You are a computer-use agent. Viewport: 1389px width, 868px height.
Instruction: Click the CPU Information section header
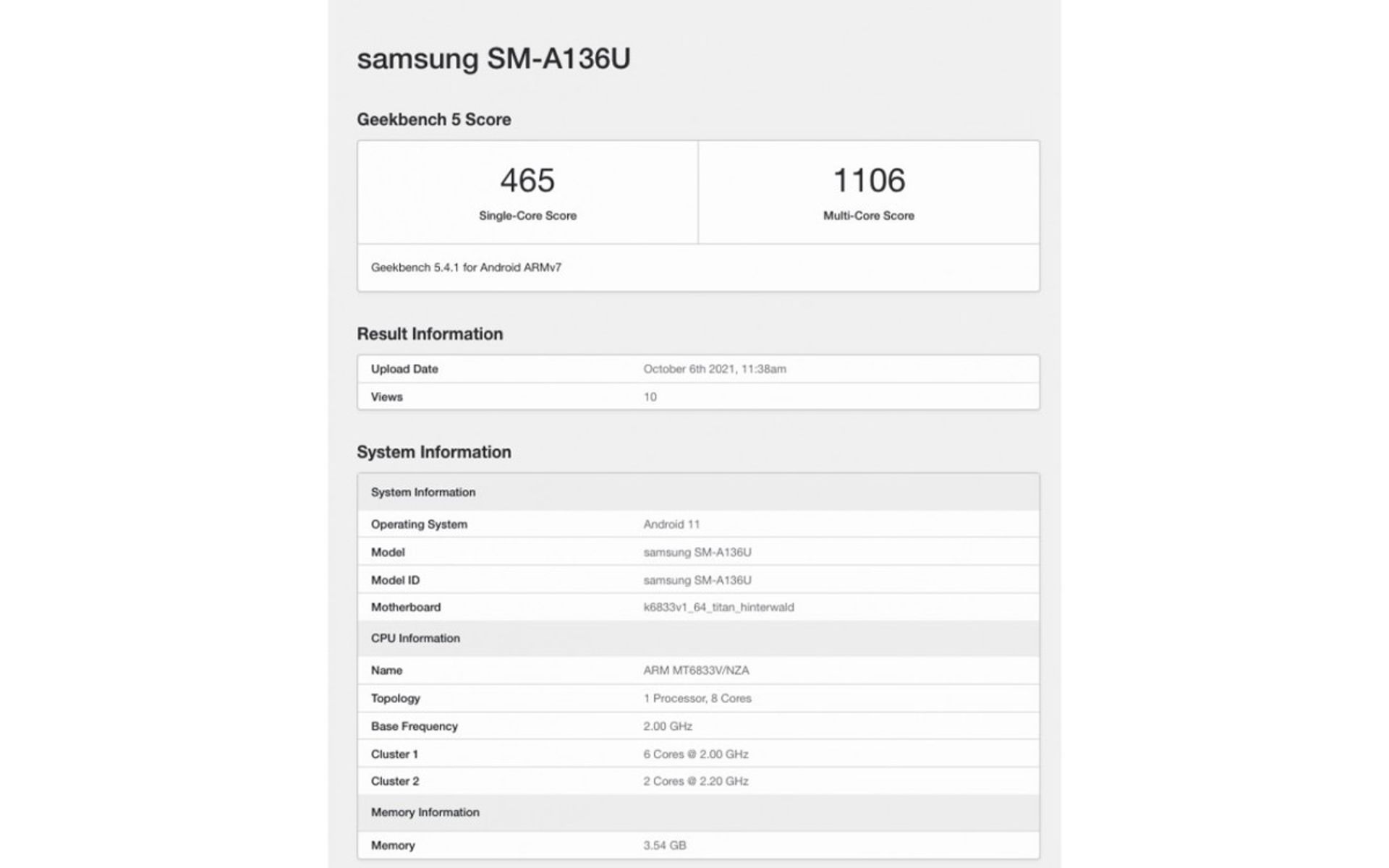[415, 639]
